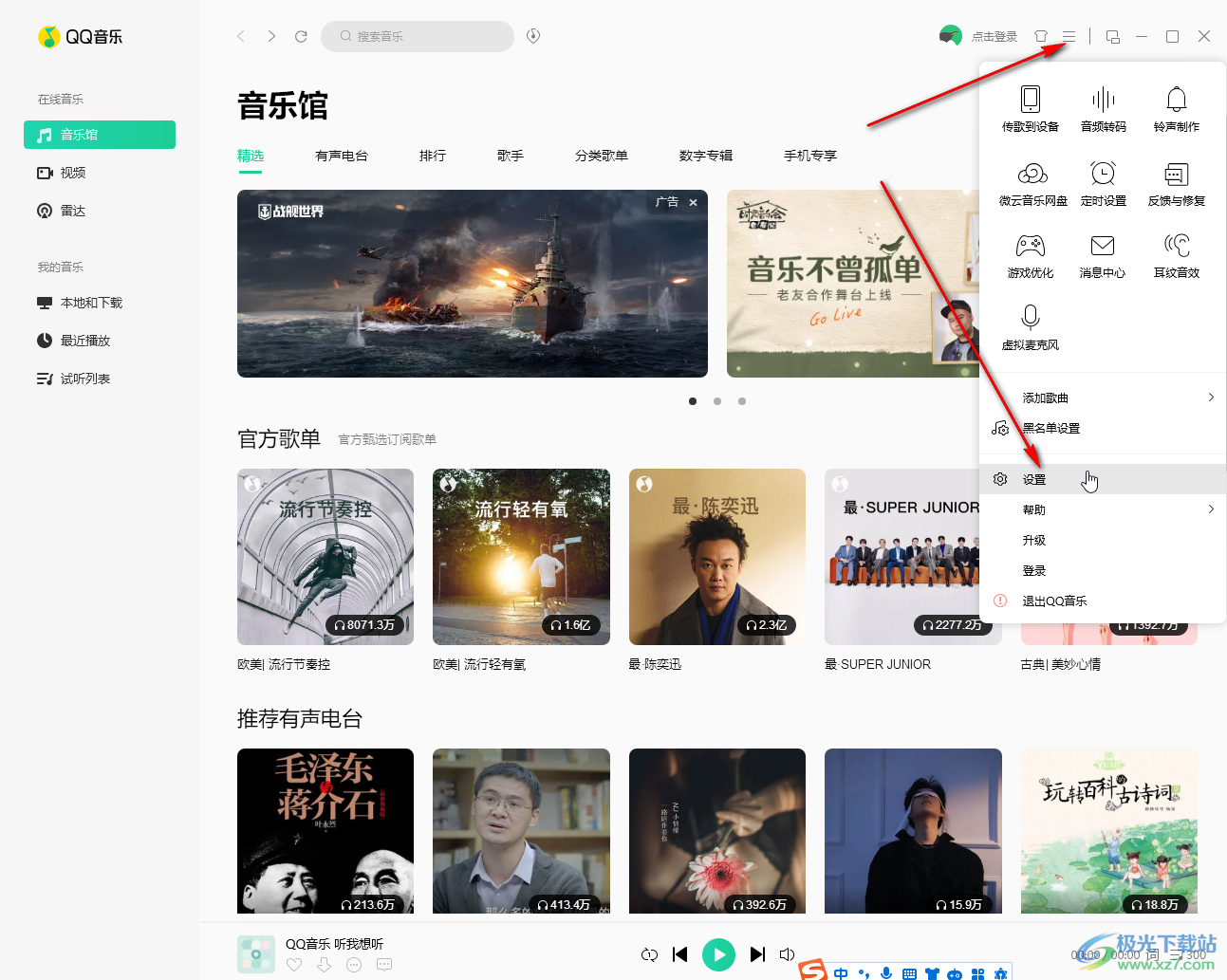The width and height of the screenshot is (1227, 980).
Task: Open 本地和下载 in sidebar
Action: [100, 303]
